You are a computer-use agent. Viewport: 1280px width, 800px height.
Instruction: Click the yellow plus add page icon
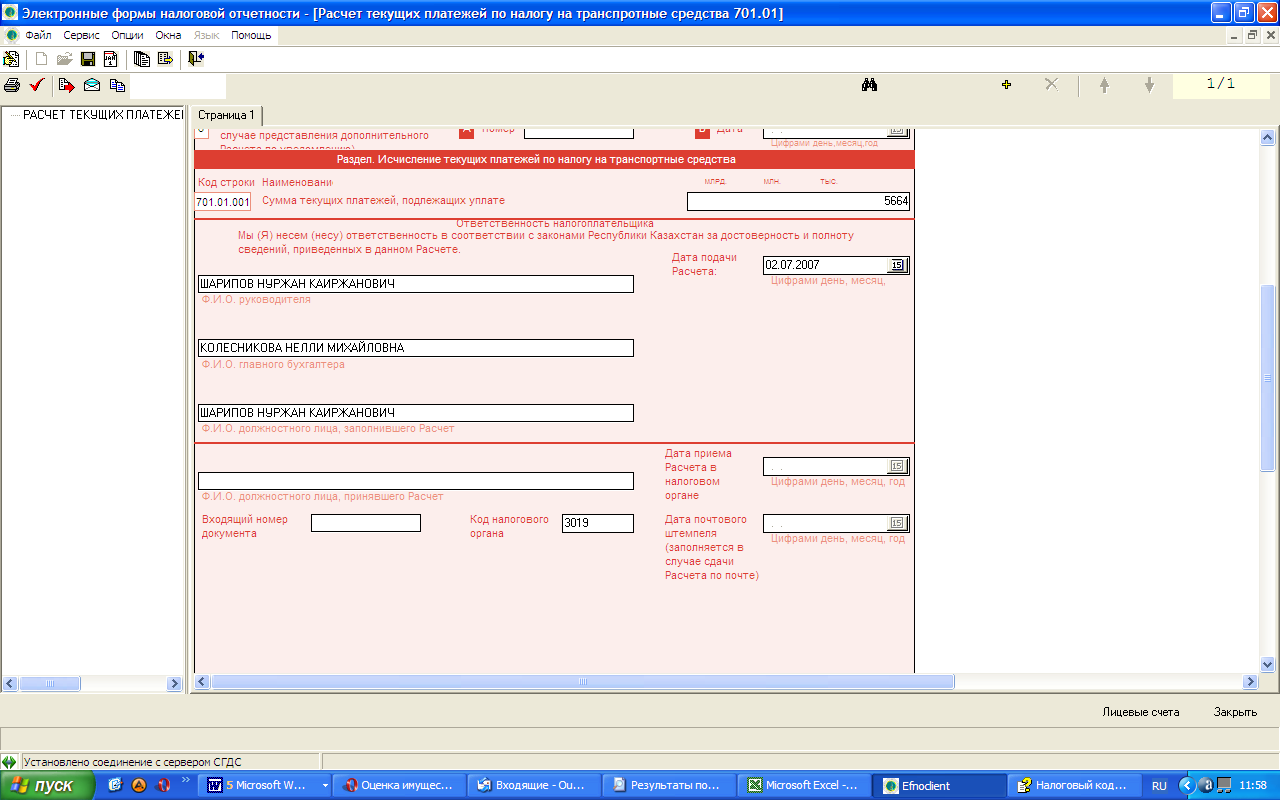1006,85
